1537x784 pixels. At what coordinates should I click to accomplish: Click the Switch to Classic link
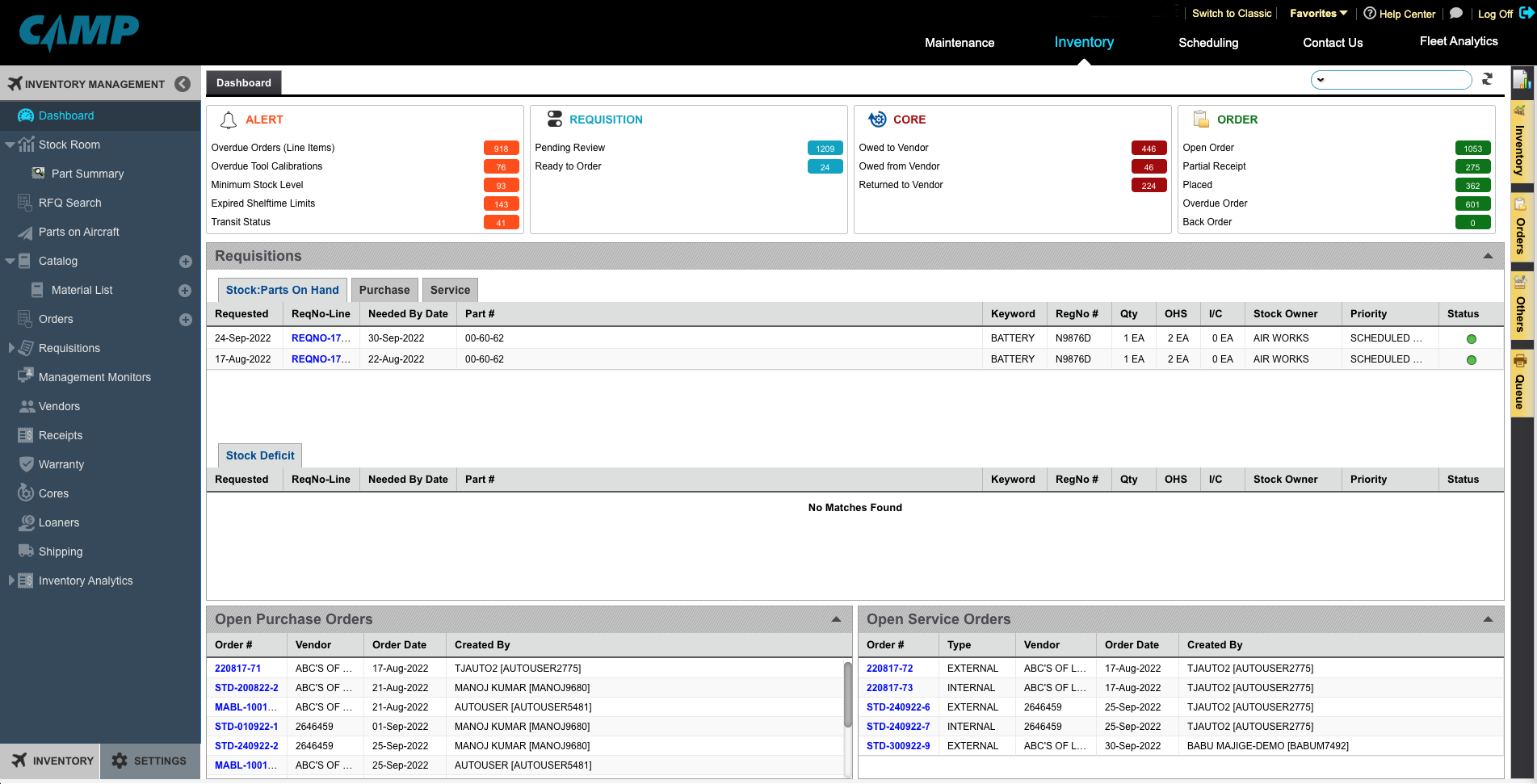1231,14
